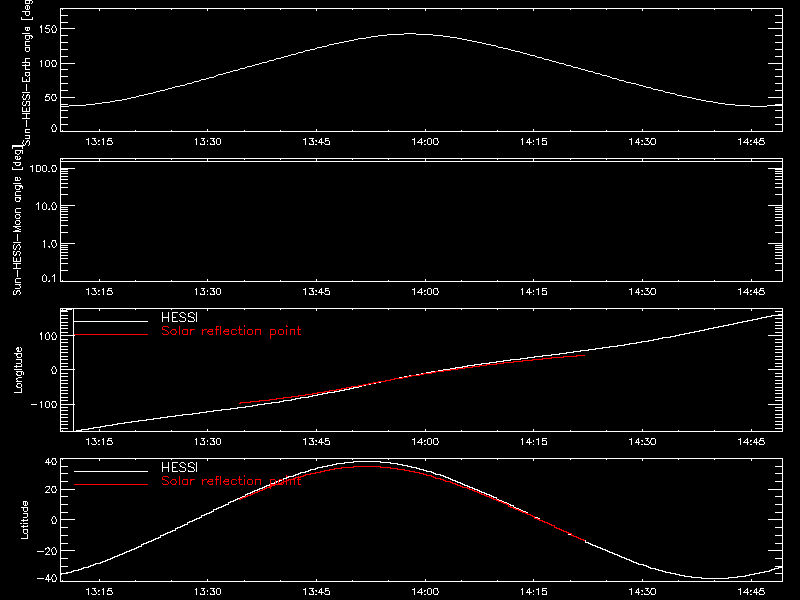Click 0 tick on Latitude axis
800x600 pixels.
(x=54, y=520)
